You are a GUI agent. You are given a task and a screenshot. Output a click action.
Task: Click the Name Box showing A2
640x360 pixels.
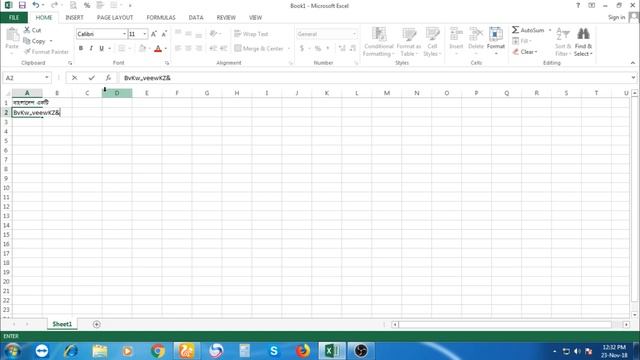tap(24, 78)
